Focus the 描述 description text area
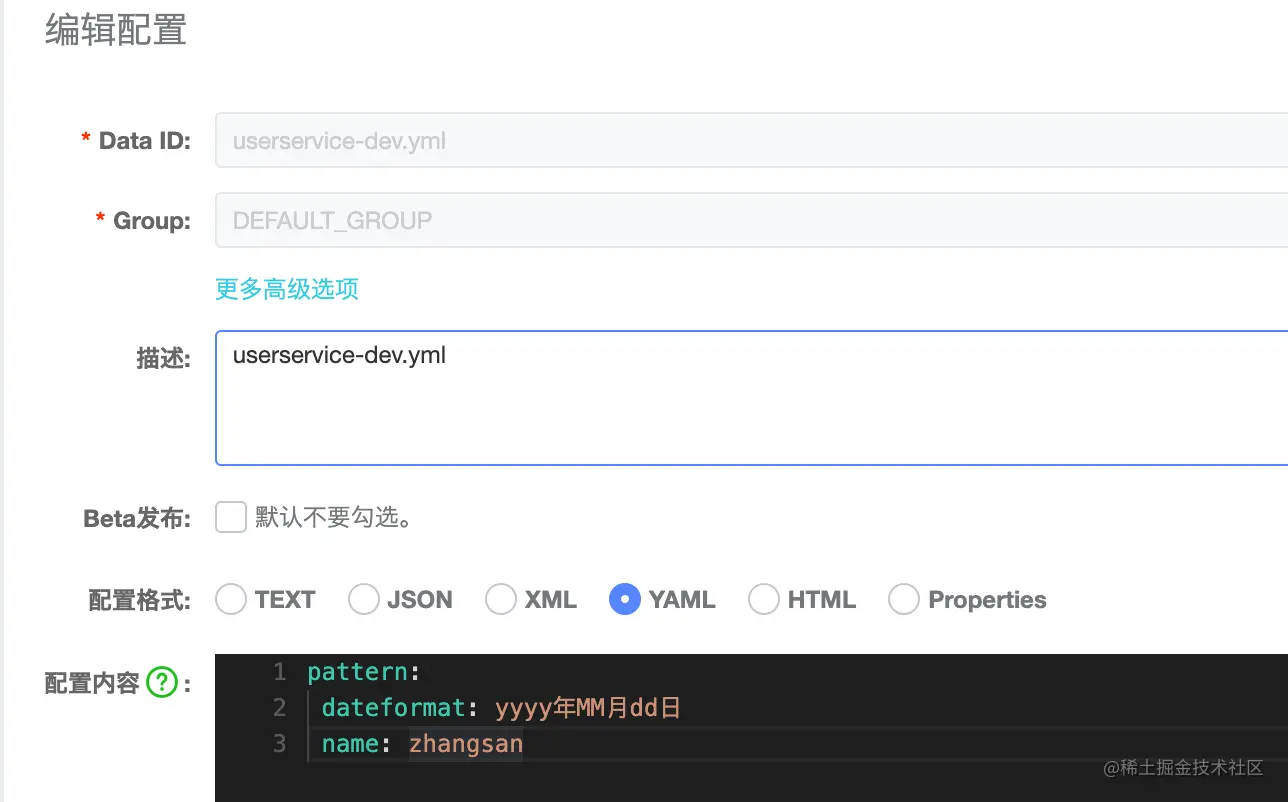 click(750, 398)
